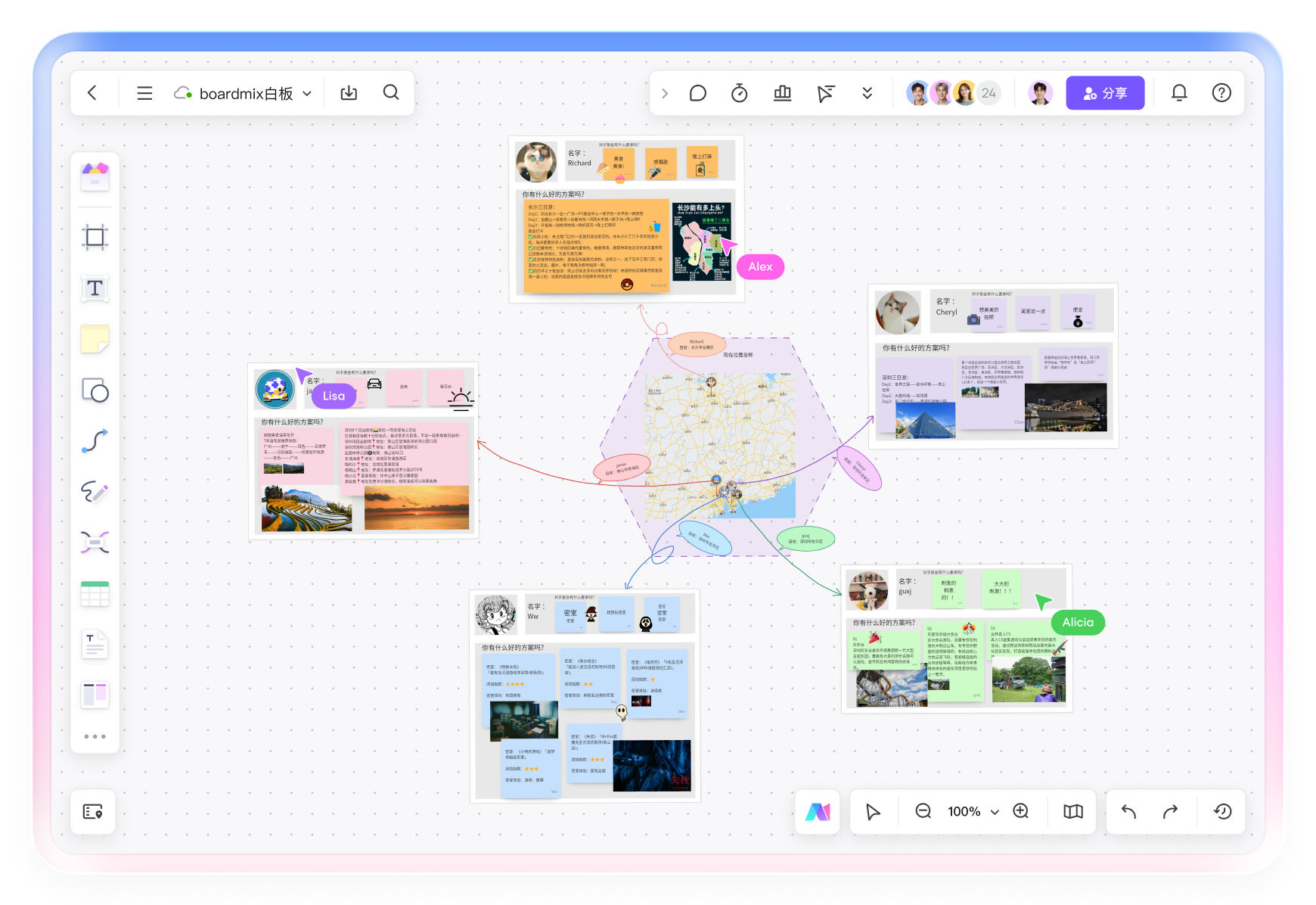Open more tools ellipsis in sidebar
Screen dimensions: 1316x905
click(x=95, y=736)
